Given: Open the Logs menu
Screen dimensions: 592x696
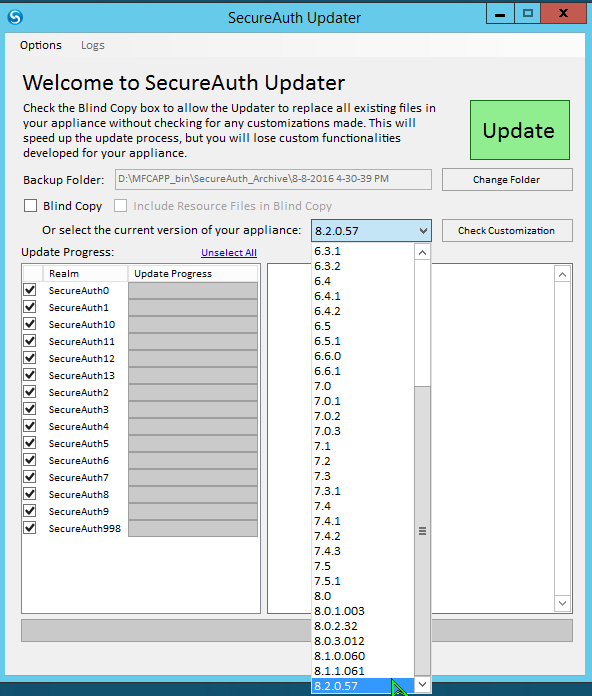Looking at the screenshot, I should tap(93, 45).
